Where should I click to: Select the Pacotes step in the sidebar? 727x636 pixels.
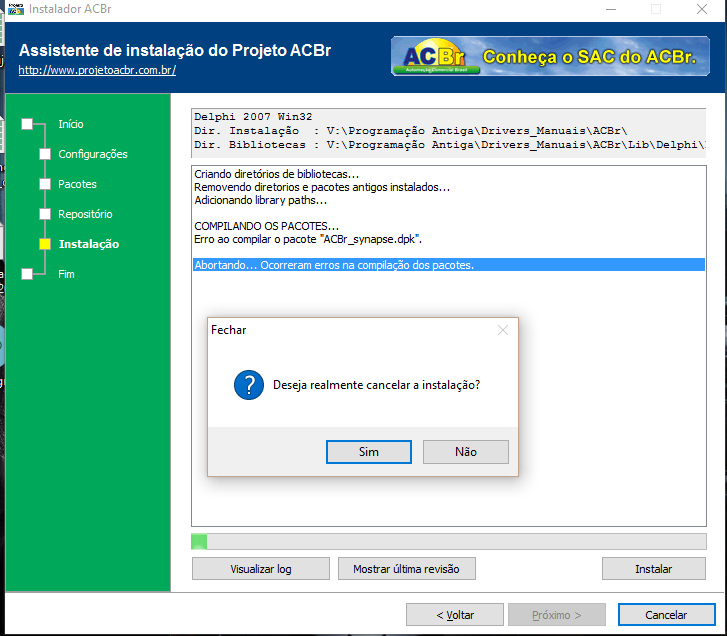click(x=77, y=184)
